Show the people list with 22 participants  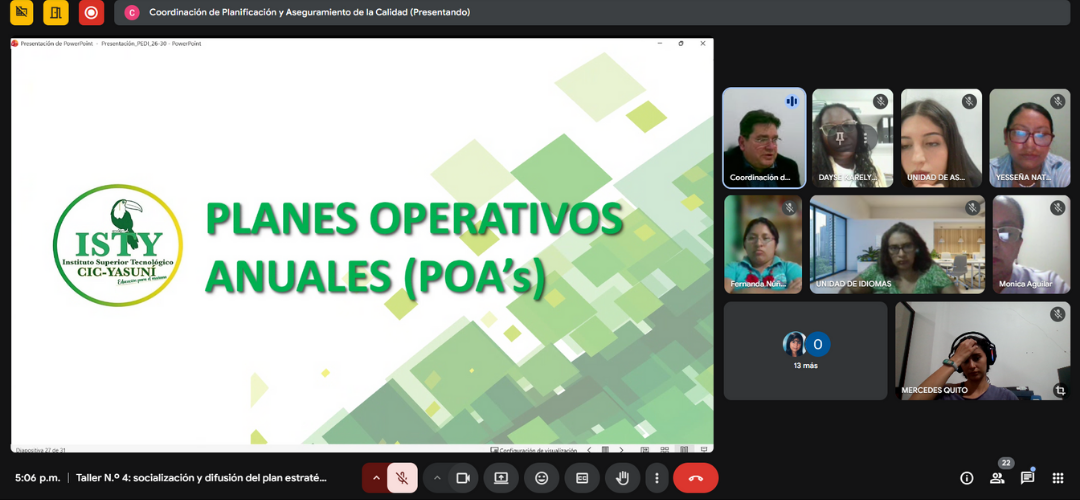tap(997, 478)
